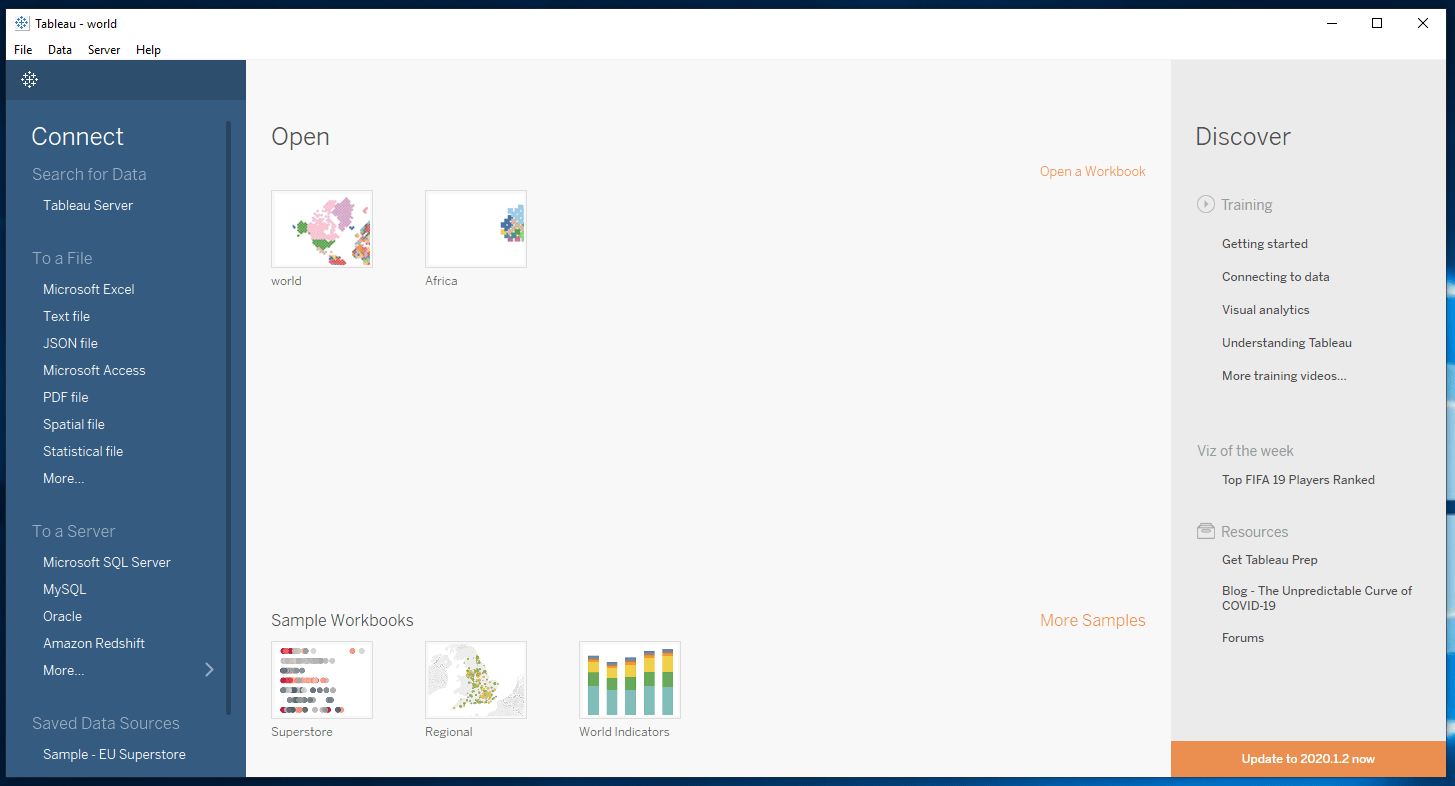Image resolution: width=1455 pixels, height=786 pixels.
Task: Click Get Tableau Prep link
Action: [1270, 559]
